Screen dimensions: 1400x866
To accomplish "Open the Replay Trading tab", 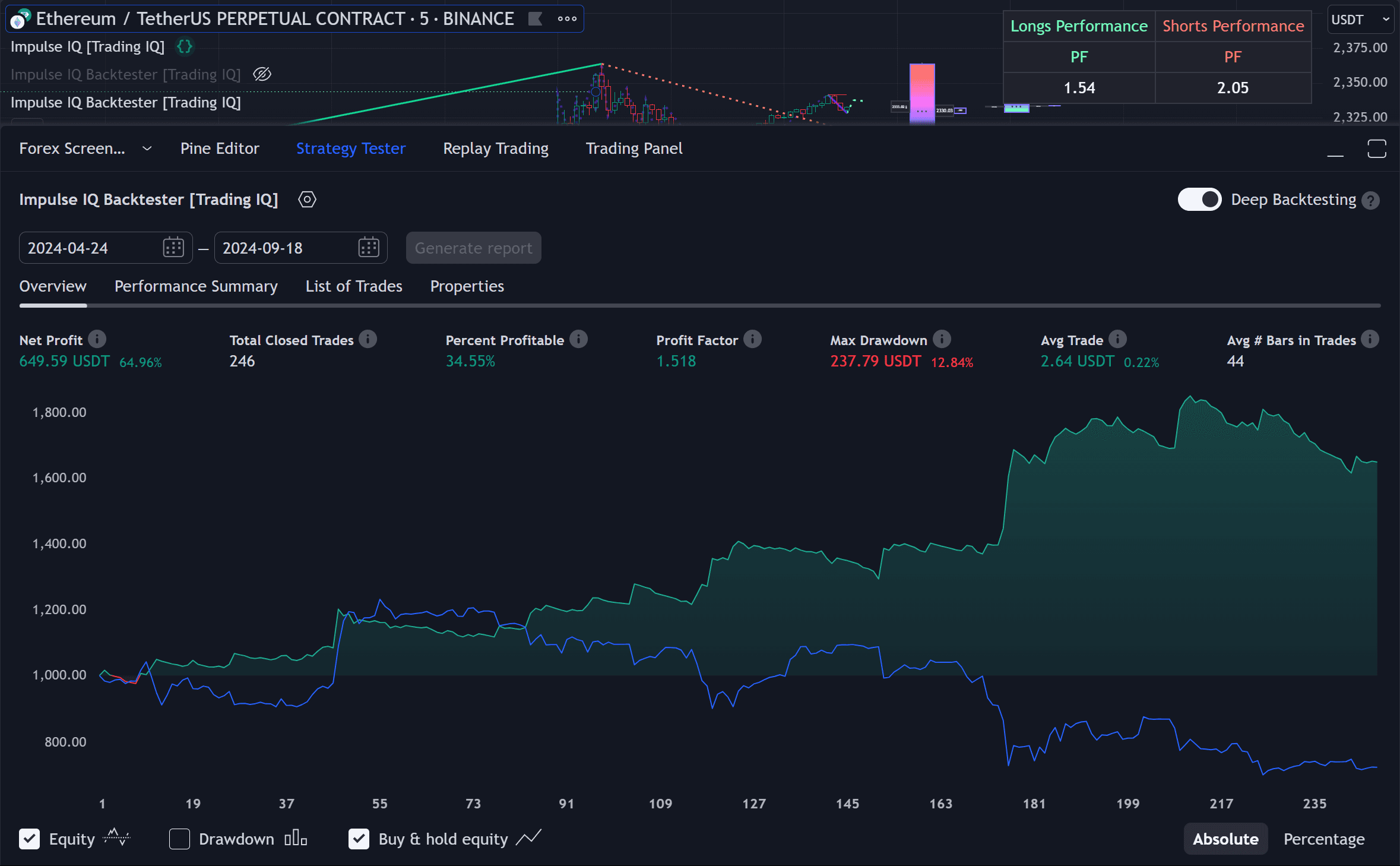I will point(496,148).
